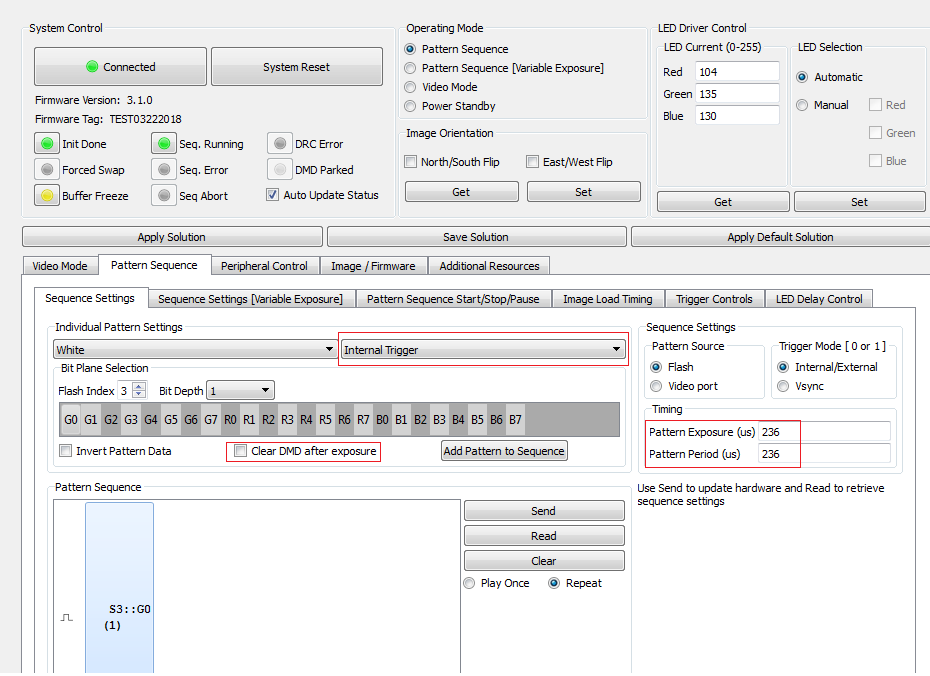Select Vsync trigger mode
Viewport: 930px width, 676px height.
point(783,386)
